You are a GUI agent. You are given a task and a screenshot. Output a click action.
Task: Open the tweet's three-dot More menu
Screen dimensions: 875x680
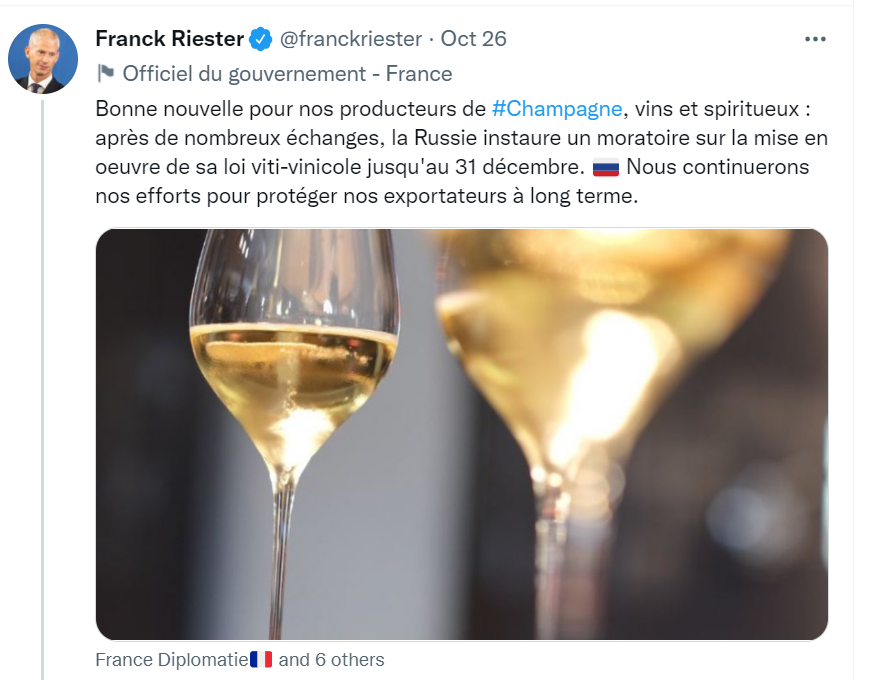(816, 39)
